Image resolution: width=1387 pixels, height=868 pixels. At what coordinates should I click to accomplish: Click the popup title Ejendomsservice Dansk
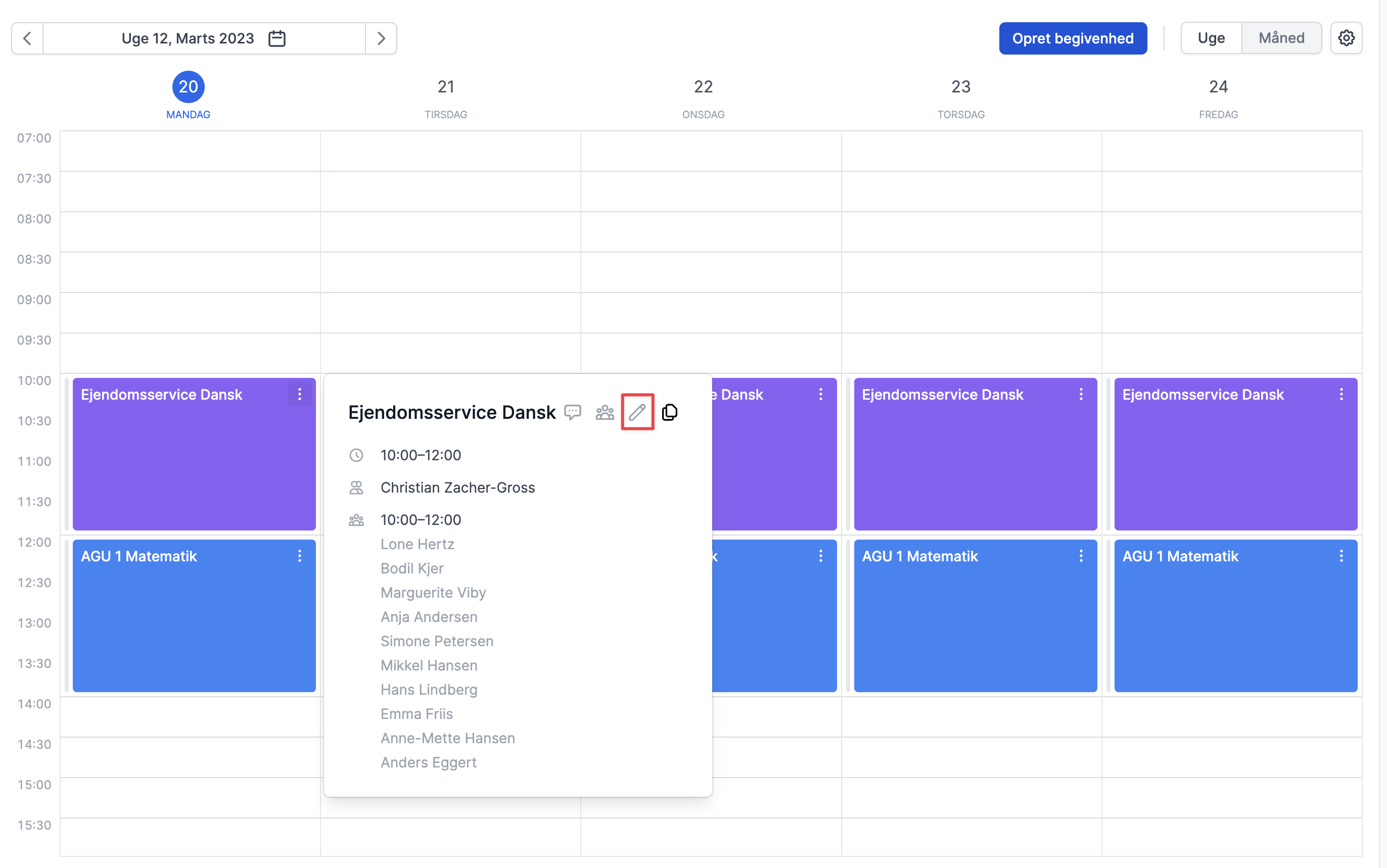(452, 412)
